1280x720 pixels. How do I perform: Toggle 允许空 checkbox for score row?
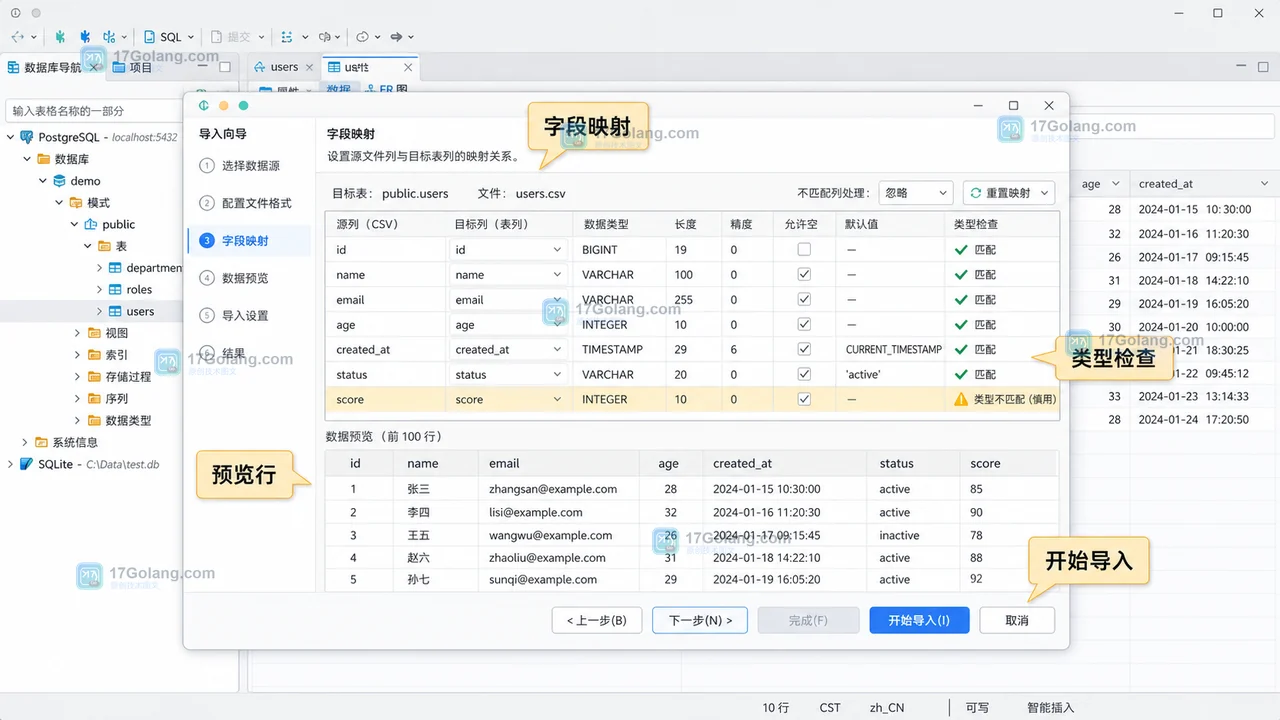(x=804, y=399)
